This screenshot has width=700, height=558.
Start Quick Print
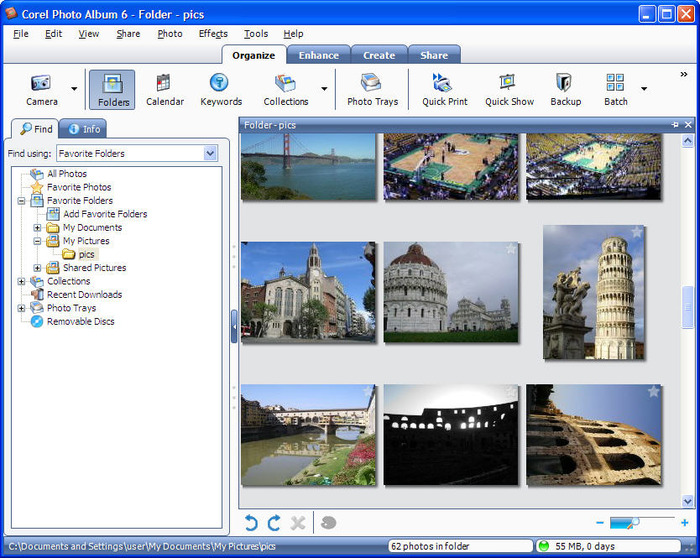point(445,90)
